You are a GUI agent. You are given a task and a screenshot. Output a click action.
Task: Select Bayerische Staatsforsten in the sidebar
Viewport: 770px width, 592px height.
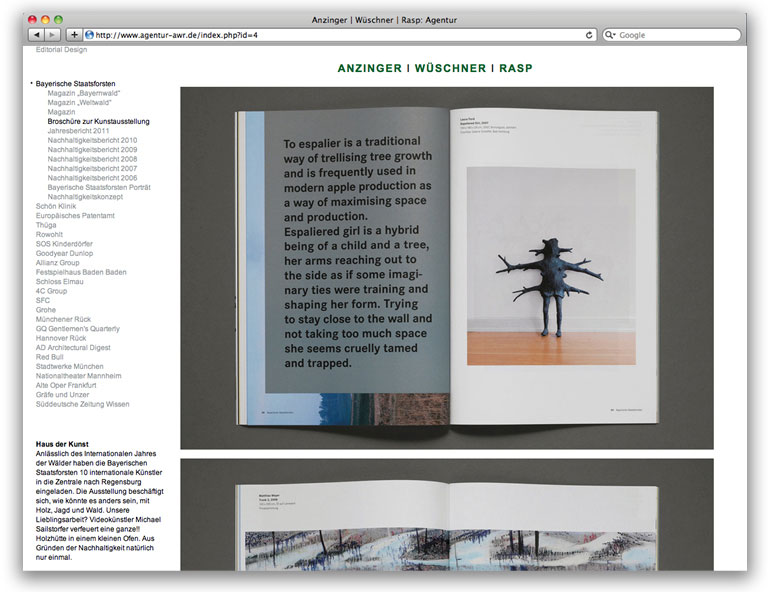[75, 84]
